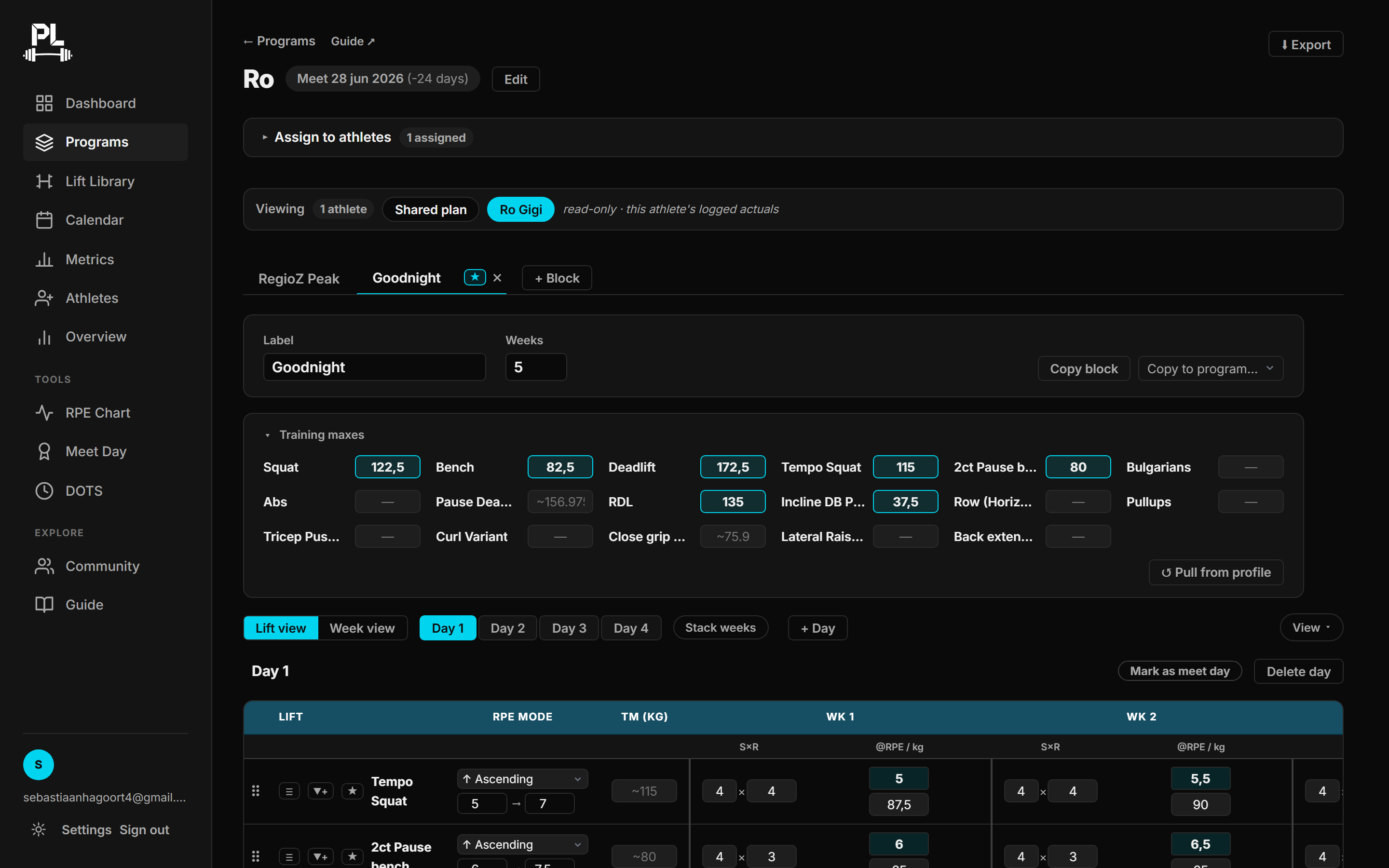This screenshot has height=868, width=1389.
Task: Open the Community page
Action: (105, 566)
